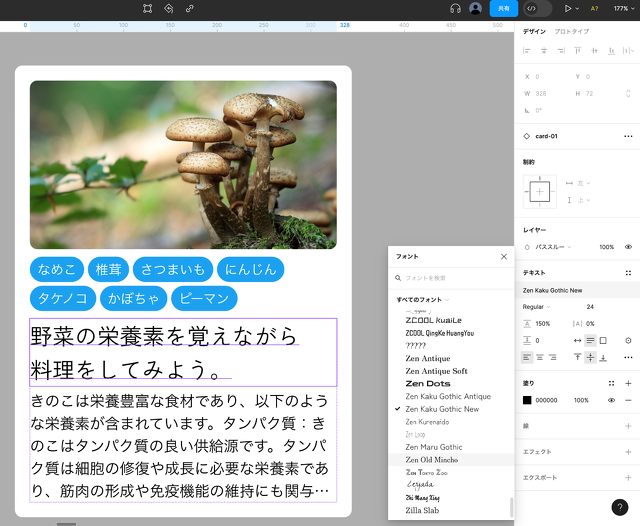
Task: Click the blue 共有 share button
Action: coord(504,8)
